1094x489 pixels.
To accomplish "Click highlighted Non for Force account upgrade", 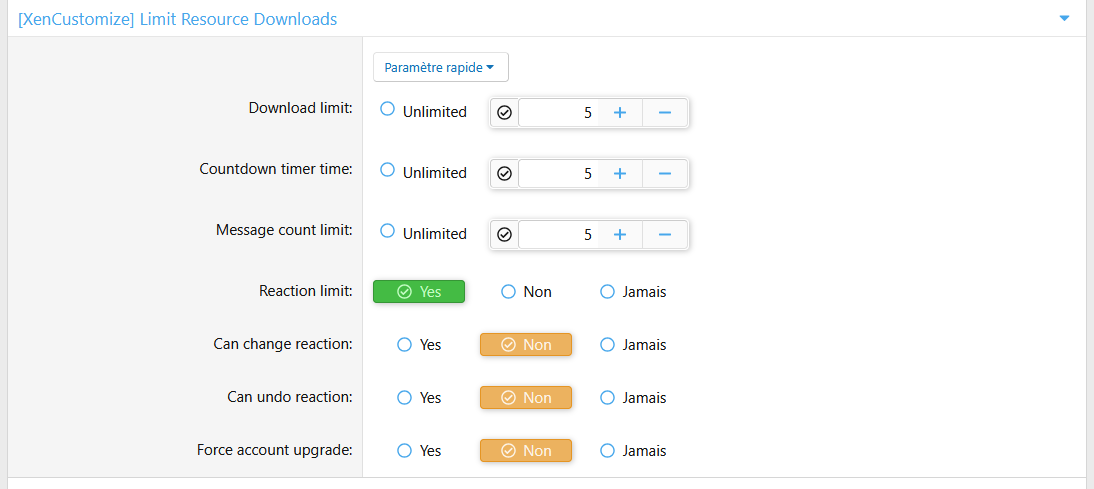I will [x=526, y=451].
